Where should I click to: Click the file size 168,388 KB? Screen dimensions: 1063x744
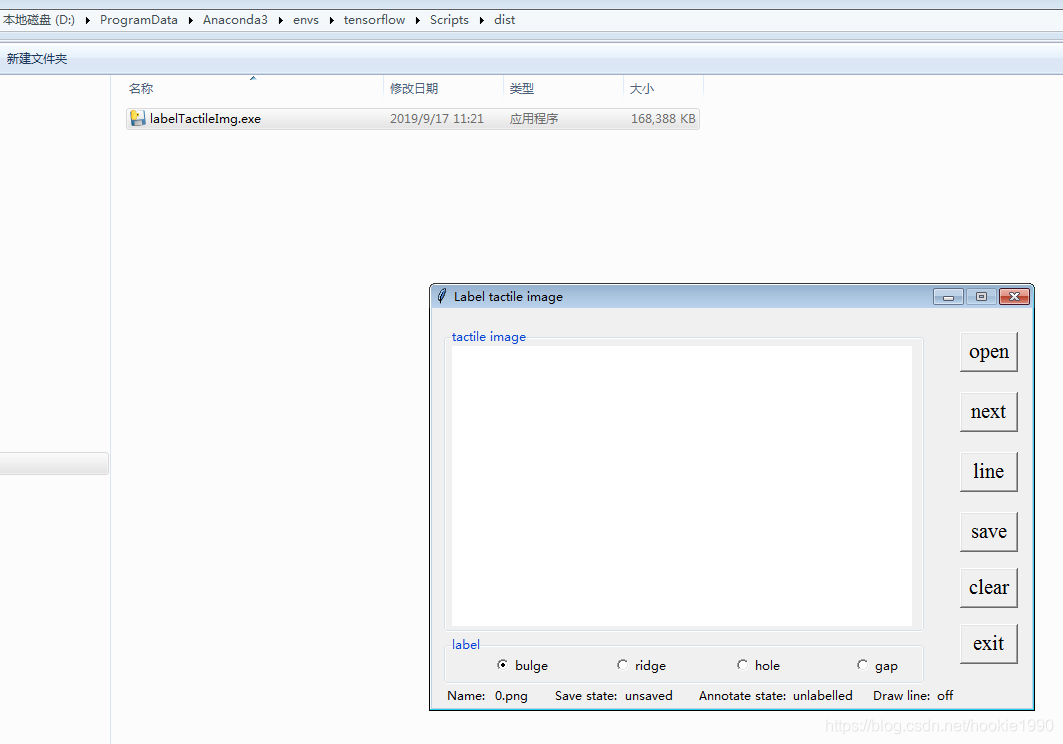tap(663, 119)
